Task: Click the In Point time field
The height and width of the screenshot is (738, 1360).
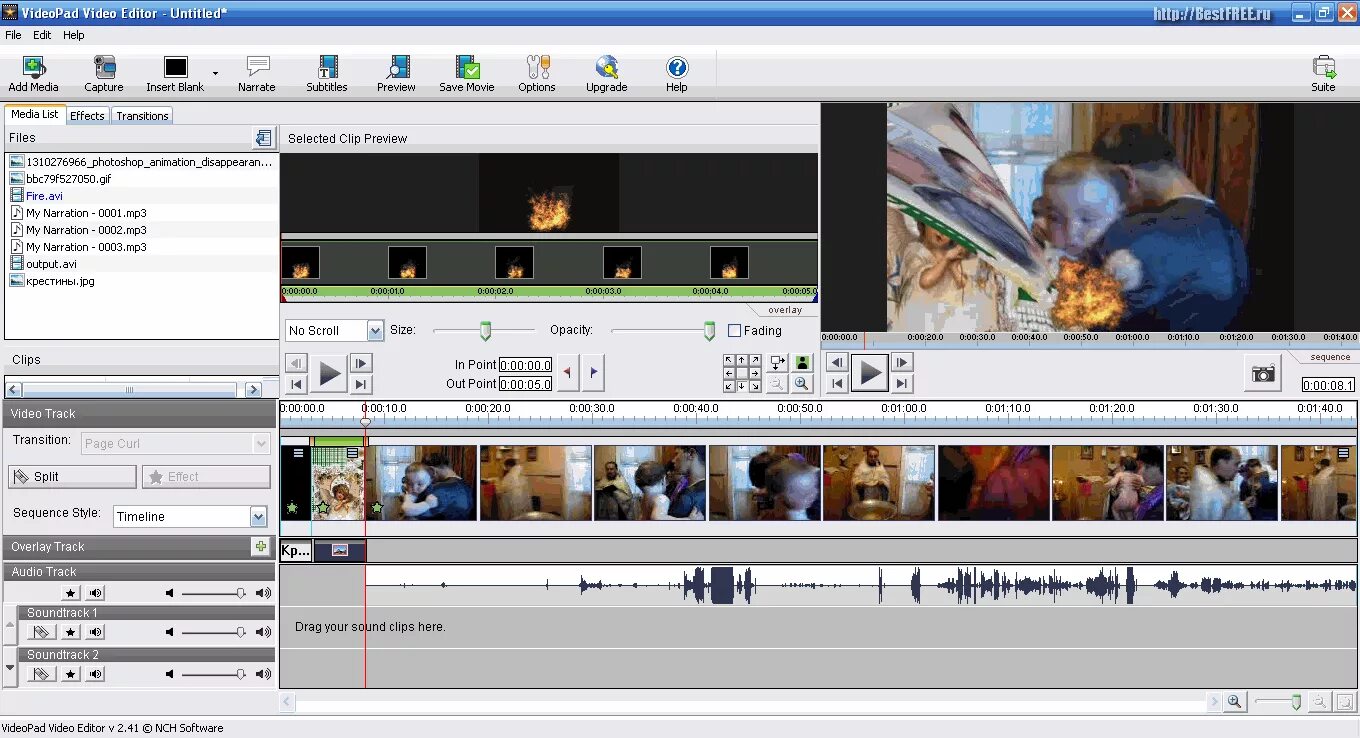Action: (x=526, y=365)
